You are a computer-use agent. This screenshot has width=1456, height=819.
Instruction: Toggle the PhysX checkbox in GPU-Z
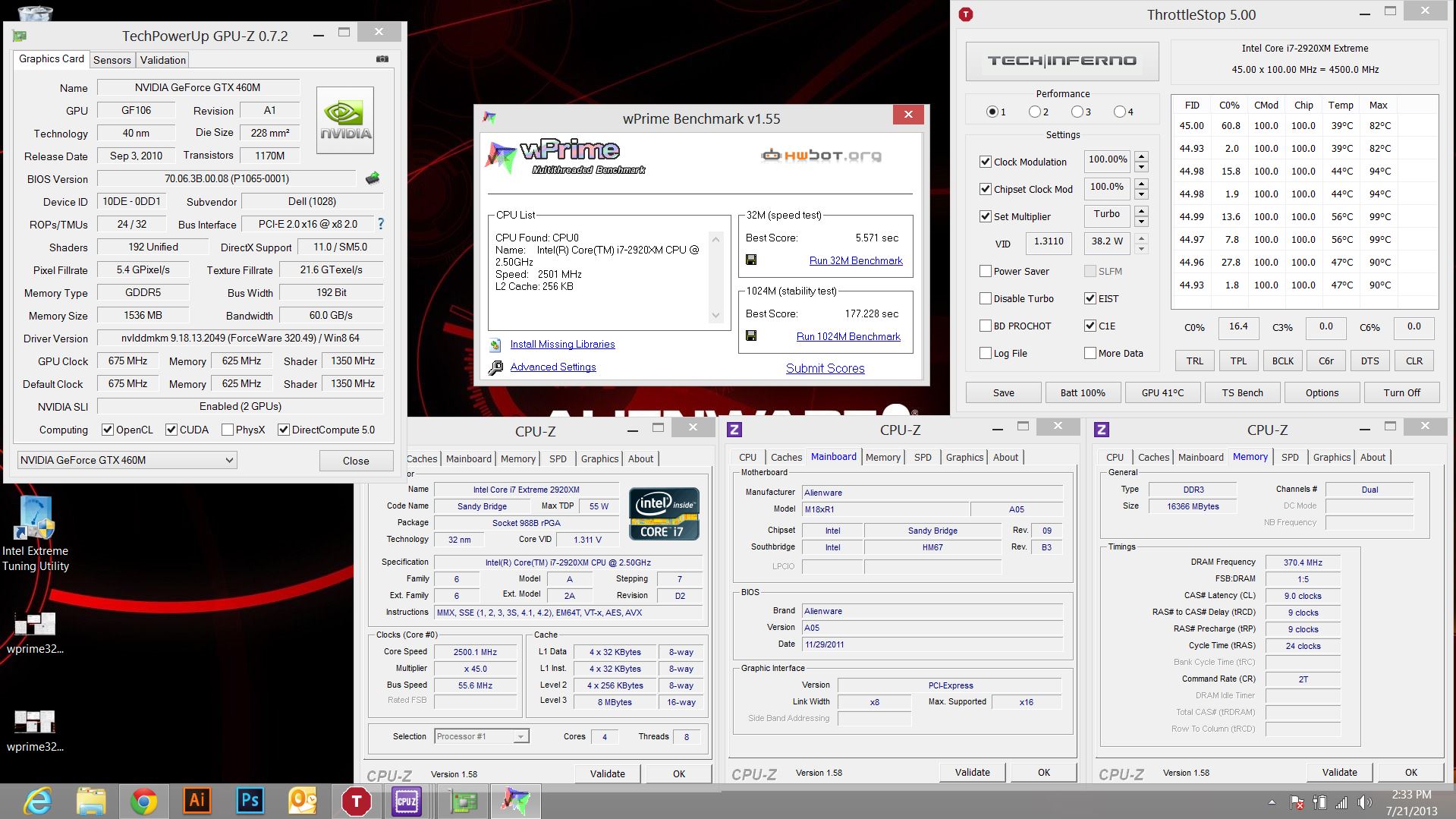(227, 430)
